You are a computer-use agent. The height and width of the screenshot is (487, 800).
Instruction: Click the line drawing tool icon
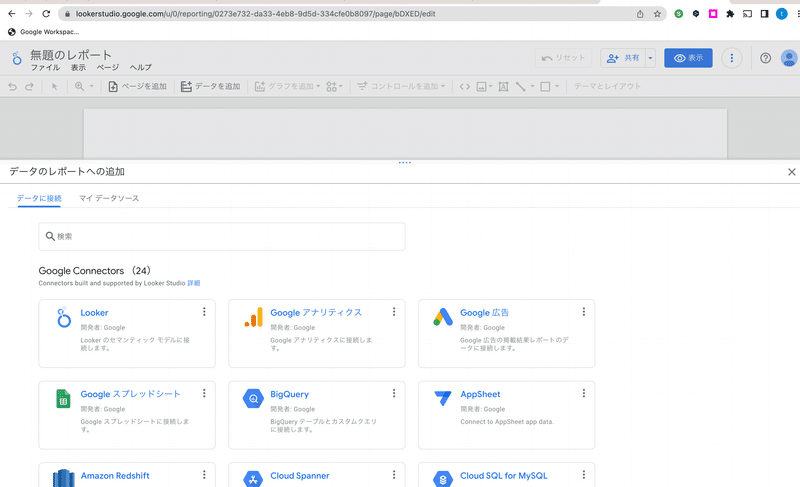click(x=520, y=87)
